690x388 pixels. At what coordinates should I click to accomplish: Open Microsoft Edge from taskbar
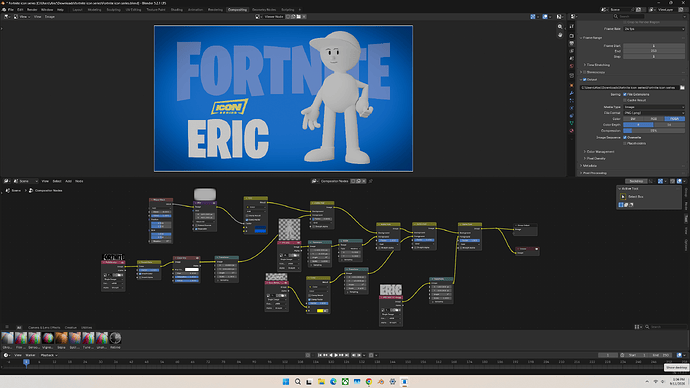(333, 381)
